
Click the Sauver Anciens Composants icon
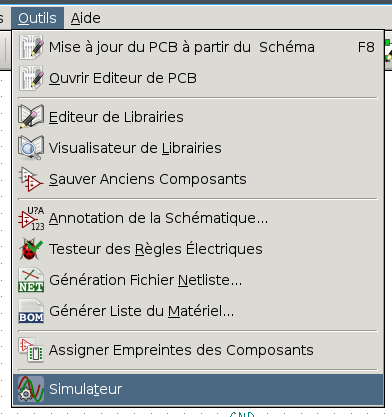[31, 179]
